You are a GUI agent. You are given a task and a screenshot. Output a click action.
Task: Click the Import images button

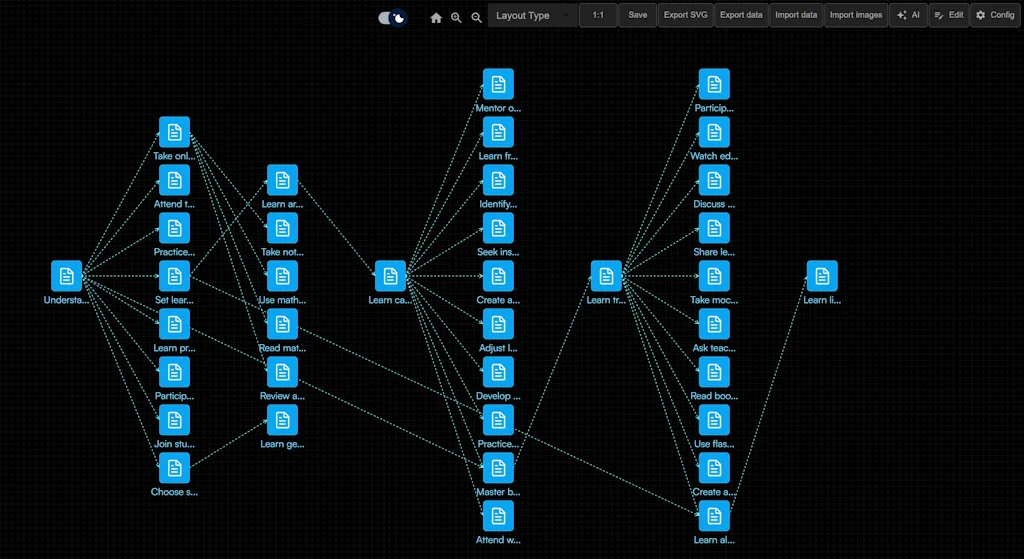[856, 15]
